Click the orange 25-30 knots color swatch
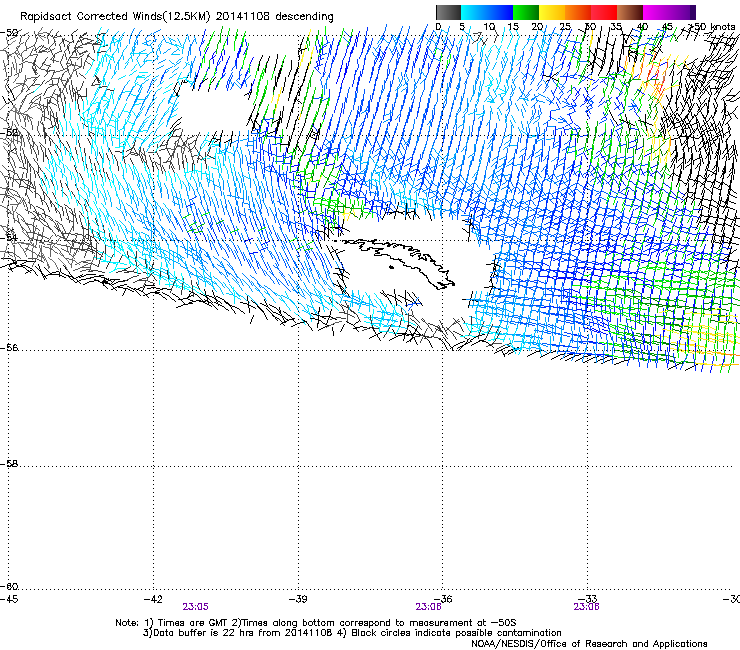Image resolution: width=740 pixels, height=650 pixels. [x=578, y=12]
